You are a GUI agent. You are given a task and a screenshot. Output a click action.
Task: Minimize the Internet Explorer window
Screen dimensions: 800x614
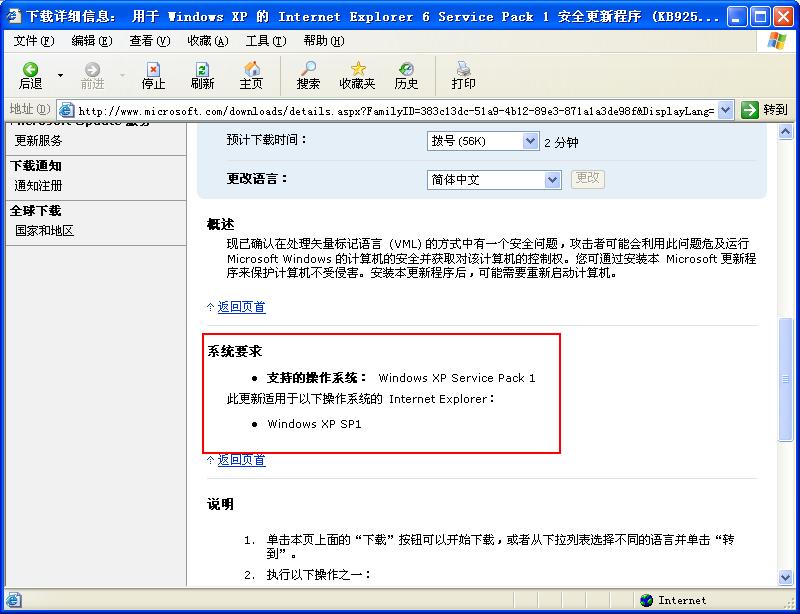tap(736, 17)
